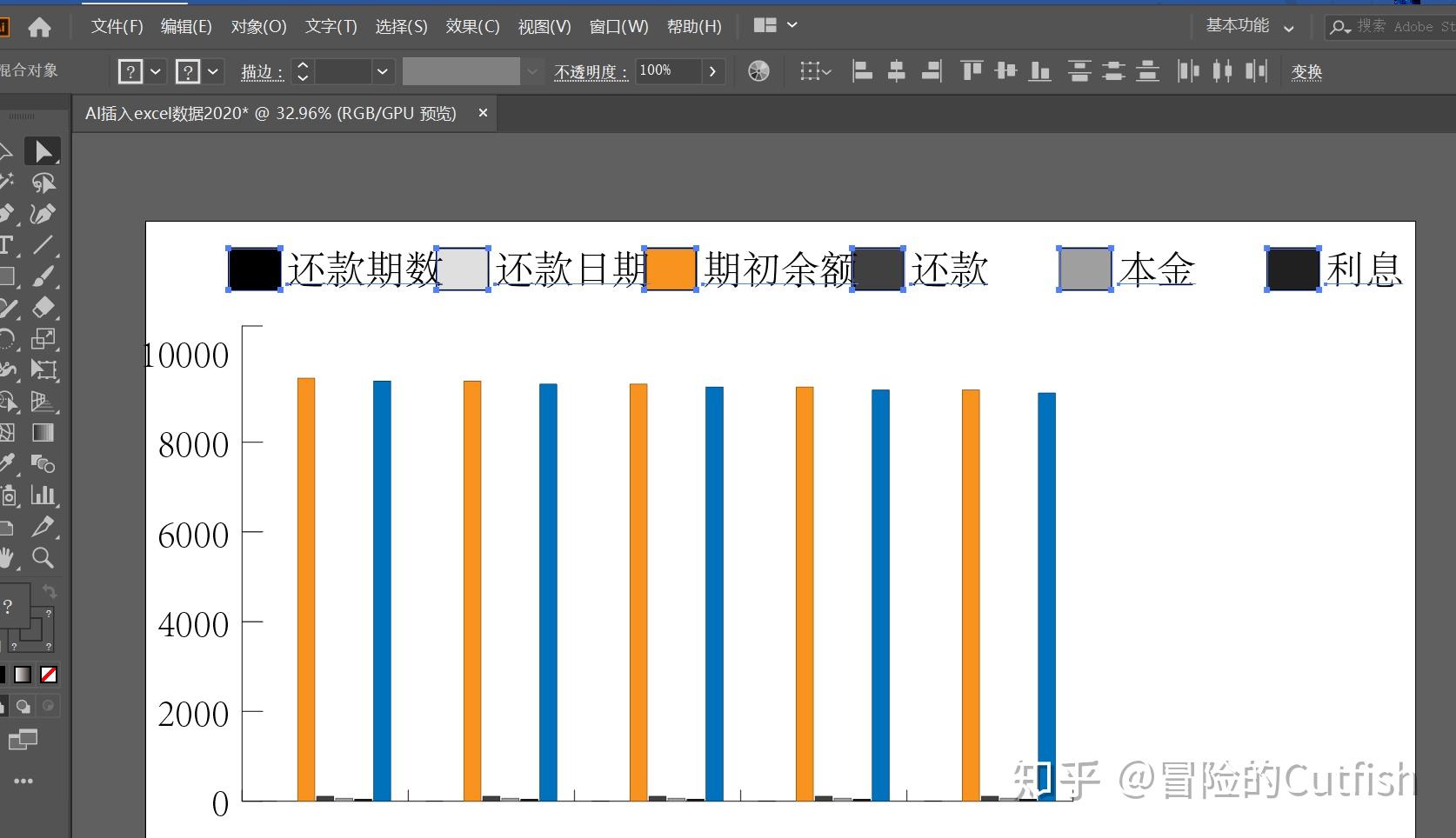Pick the Gradient tool
This screenshot has width=1456, height=838.
click(x=44, y=432)
